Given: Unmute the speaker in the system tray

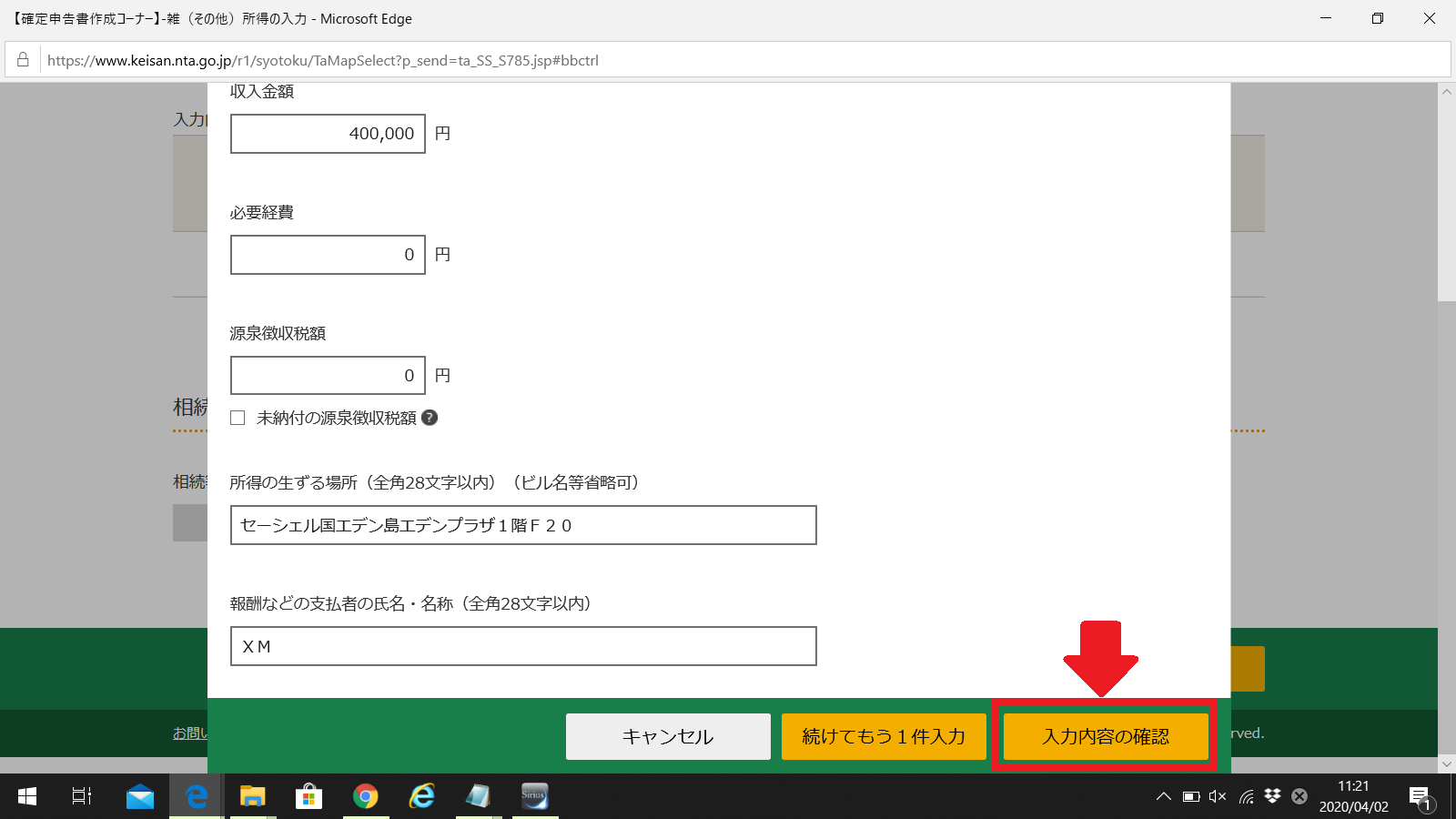Looking at the screenshot, I should pos(1218,796).
